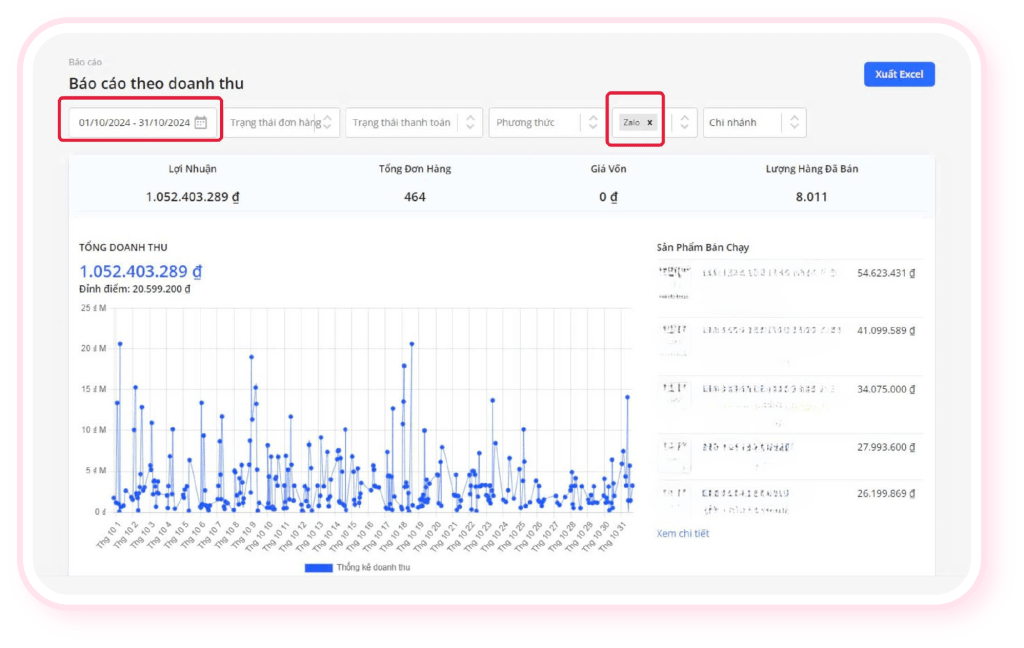Screen dimensions: 1024x648
Task: Click the arrows beside the Zalo tag
Action: point(684,123)
